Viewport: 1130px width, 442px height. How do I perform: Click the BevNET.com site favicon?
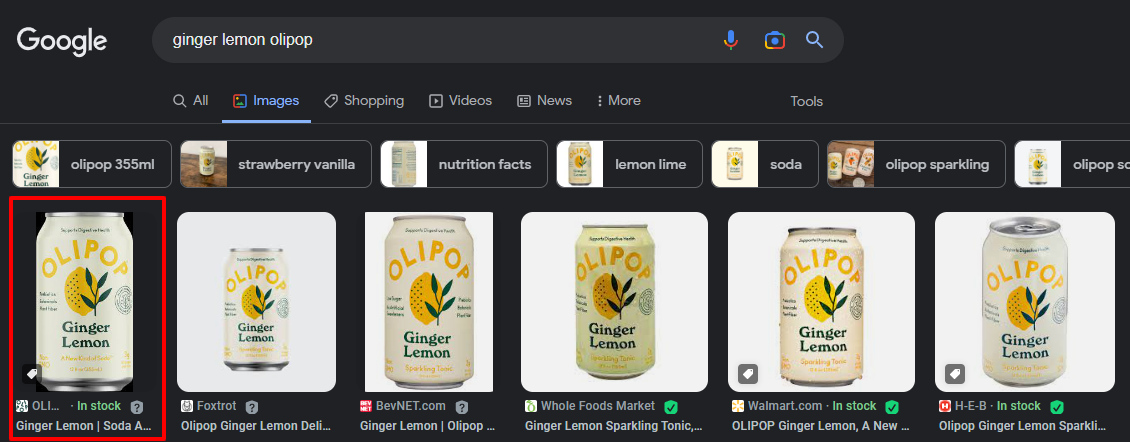[x=366, y=406]
